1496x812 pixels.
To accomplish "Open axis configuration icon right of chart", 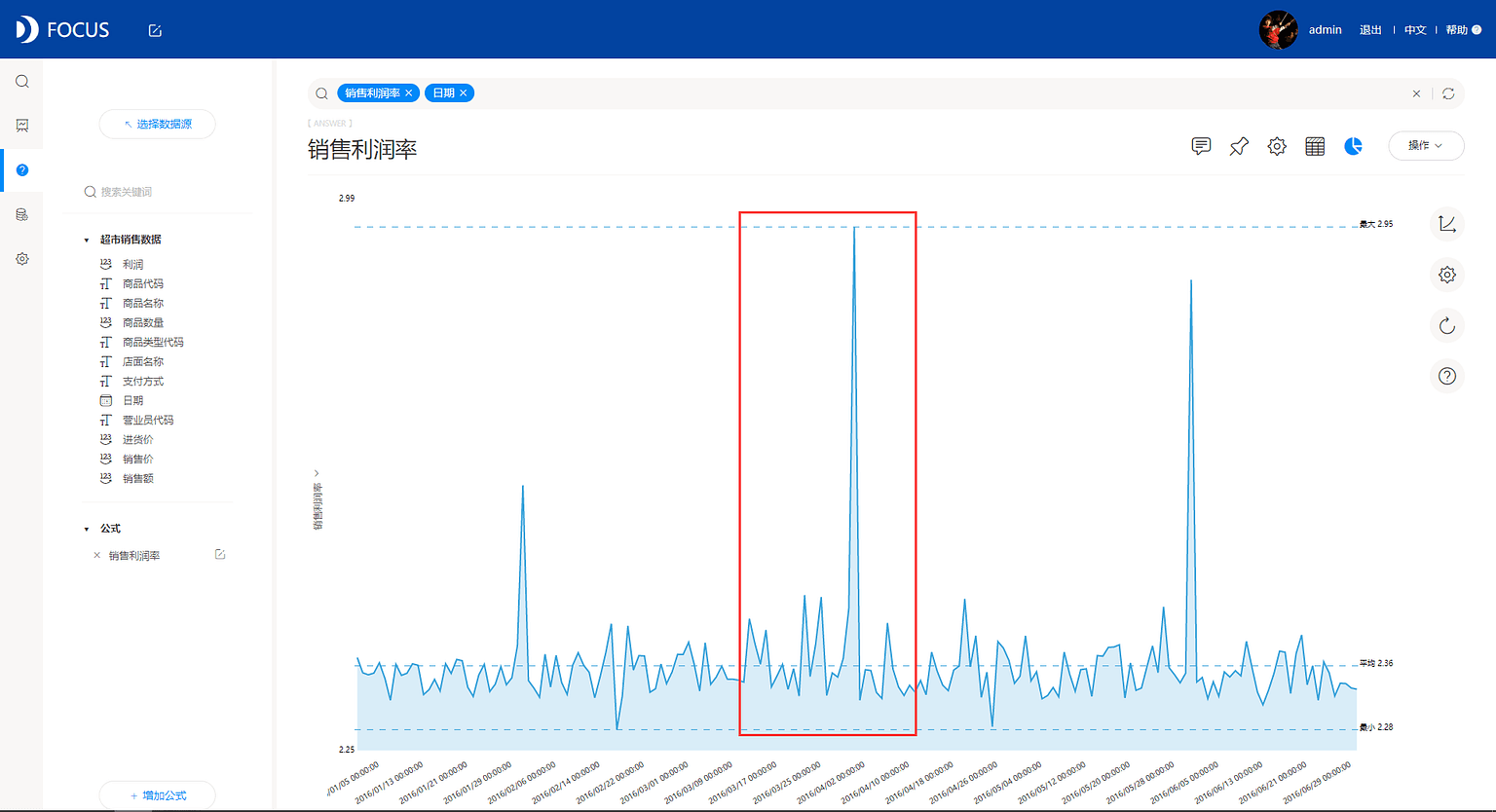I will coord(1447,224).
